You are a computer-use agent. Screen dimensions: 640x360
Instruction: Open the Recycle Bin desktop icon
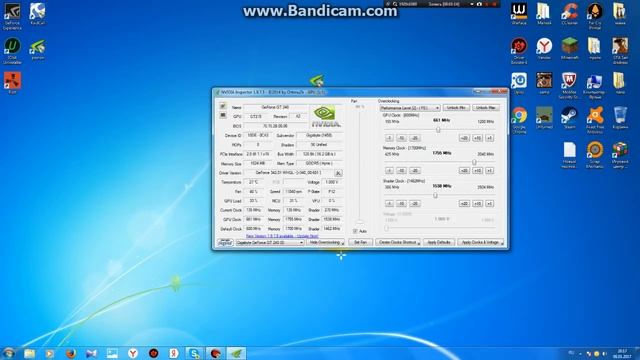coord(620,118)
